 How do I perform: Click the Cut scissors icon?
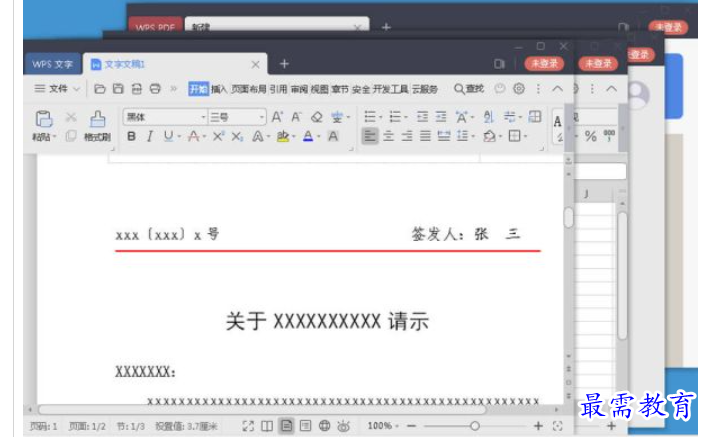[71, 117]
